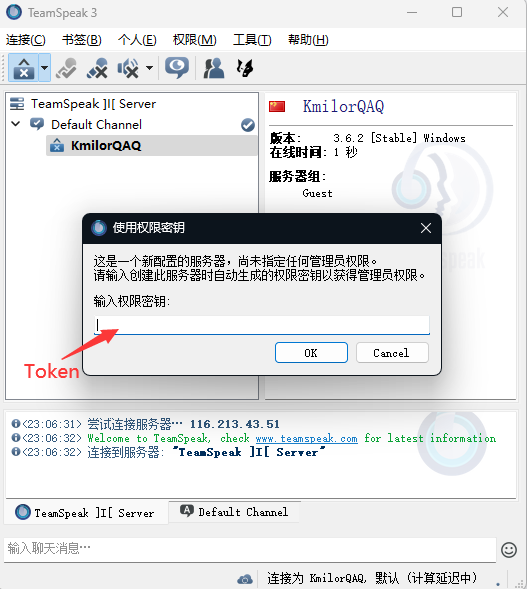Screen dimensions: 527x589
Task: Click the away status toolbar icon
Action: pos(24,68)
